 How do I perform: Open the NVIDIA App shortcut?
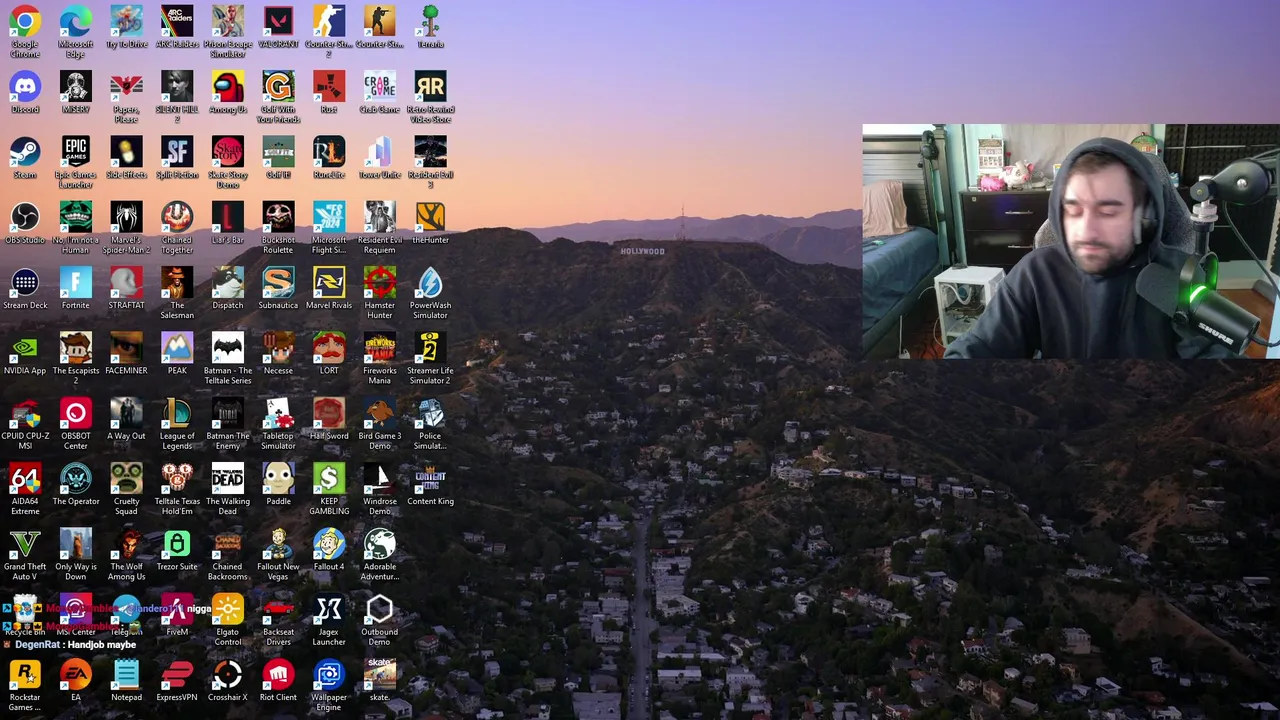point(25,348)
